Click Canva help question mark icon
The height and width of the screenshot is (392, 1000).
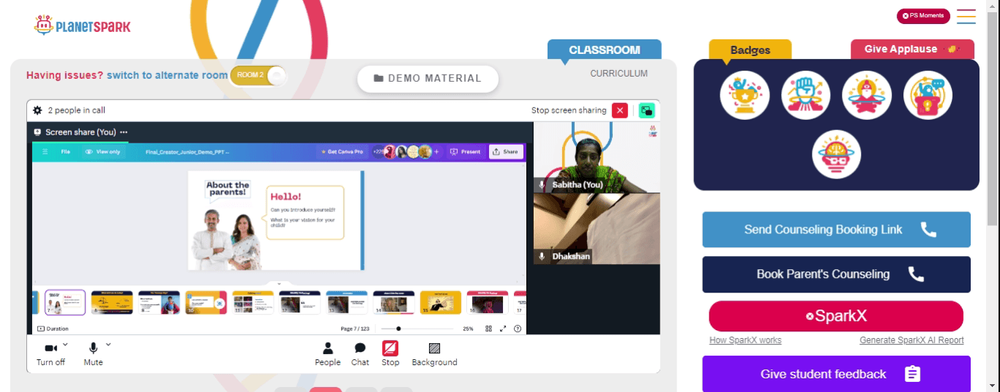click(x=517, y=329)
